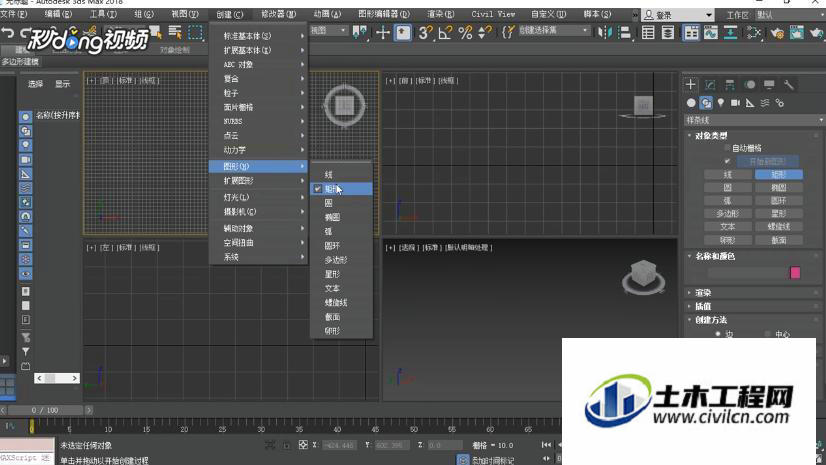Select the Center (中心) creation method radio
The height and width of the screenshot is (465, 826).
click(768, 334)
